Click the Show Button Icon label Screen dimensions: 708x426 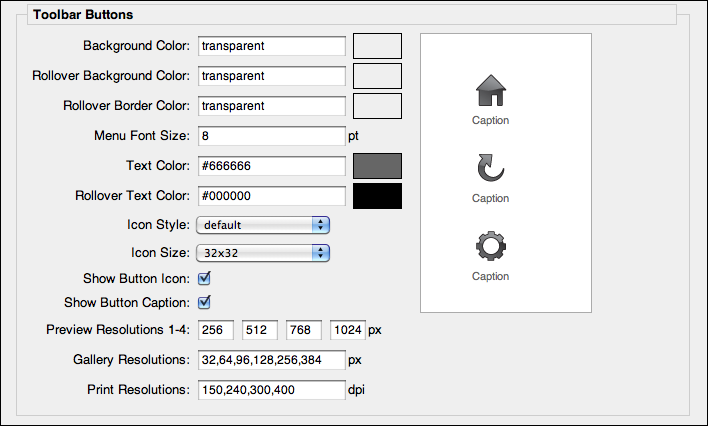tap(136, 279)
